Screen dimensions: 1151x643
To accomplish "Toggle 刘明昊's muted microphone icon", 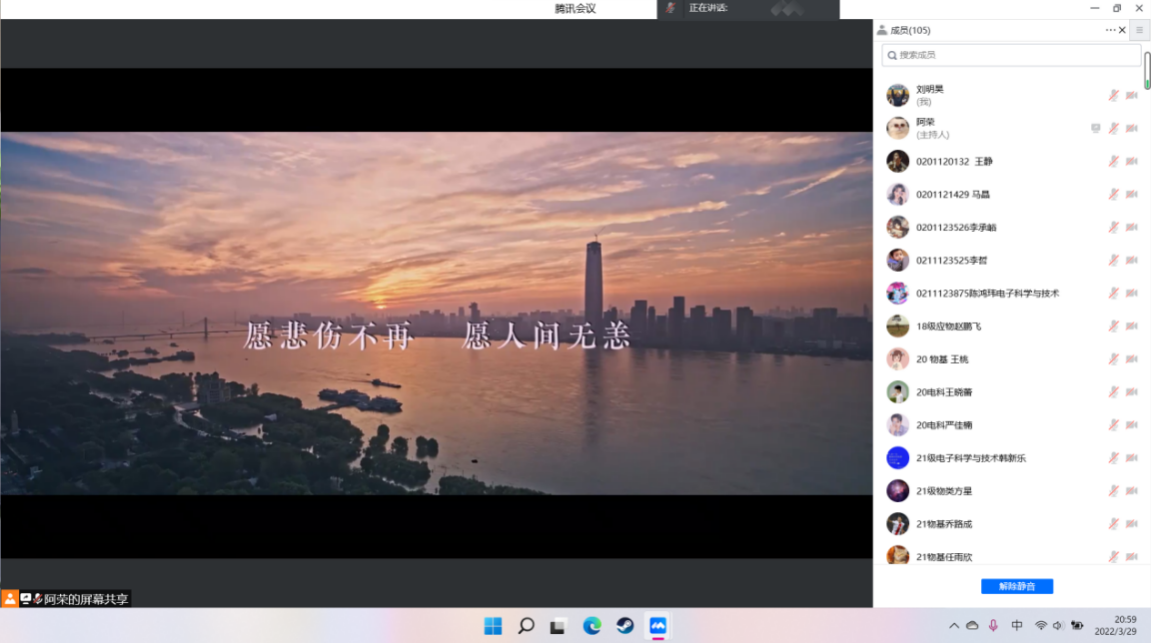I will [x=1113, y=95].
